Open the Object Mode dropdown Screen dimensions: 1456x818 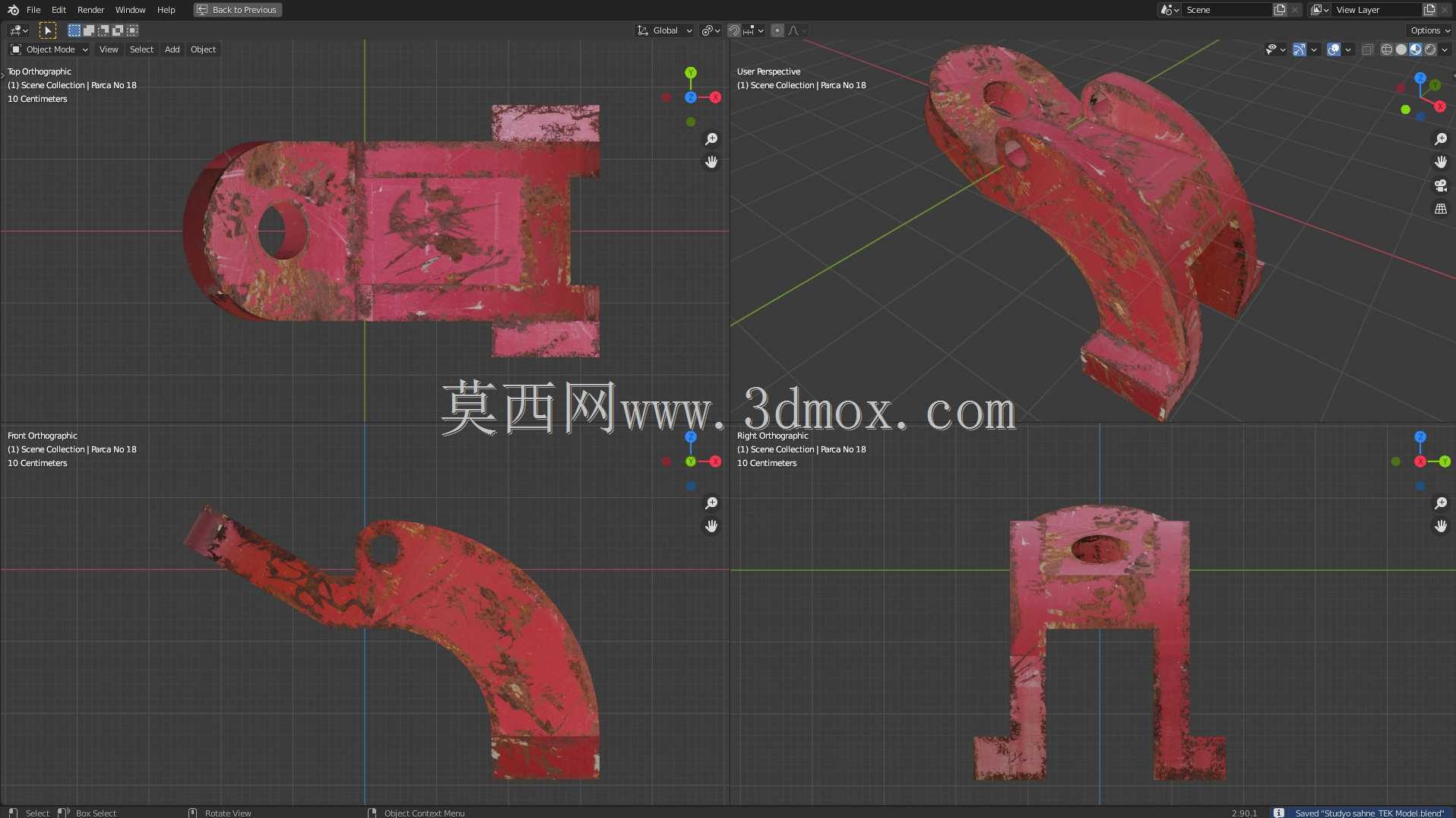point(49,49)
